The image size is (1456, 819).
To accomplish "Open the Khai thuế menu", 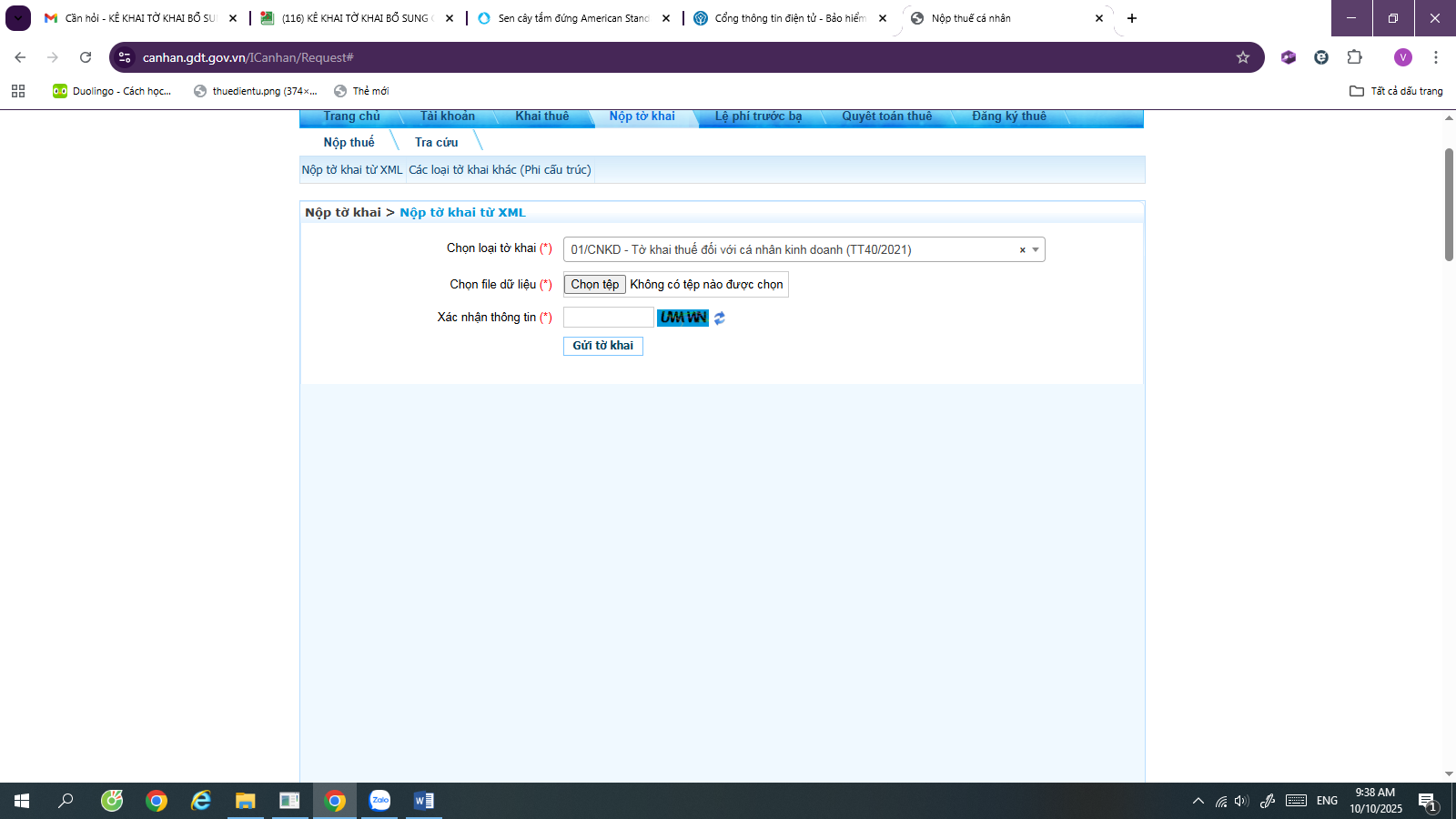I will [x=541, y=116].
